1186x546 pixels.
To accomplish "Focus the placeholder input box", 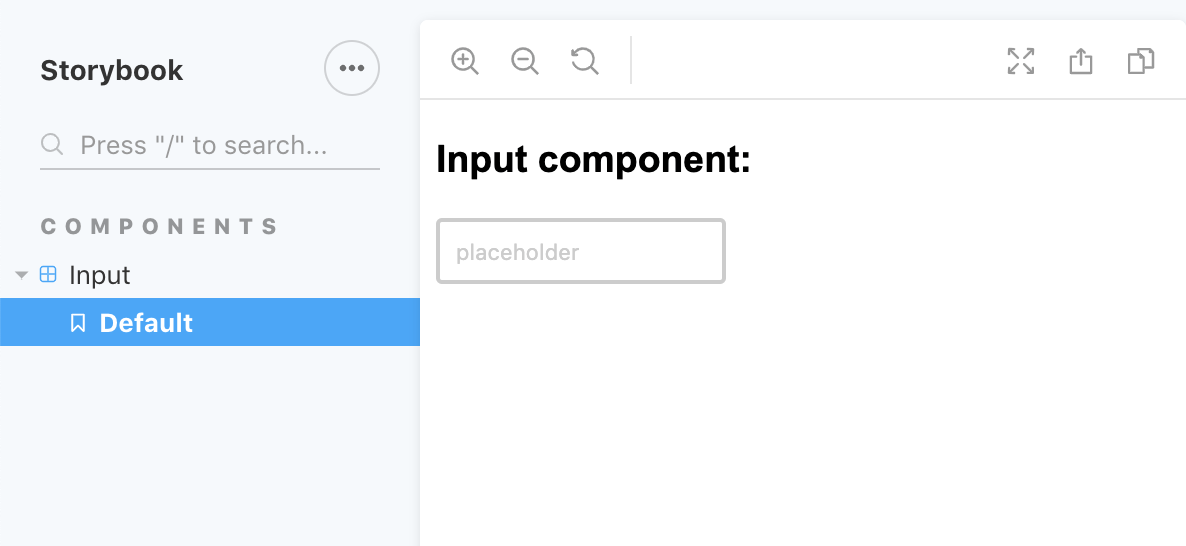I will coord(581,251).
